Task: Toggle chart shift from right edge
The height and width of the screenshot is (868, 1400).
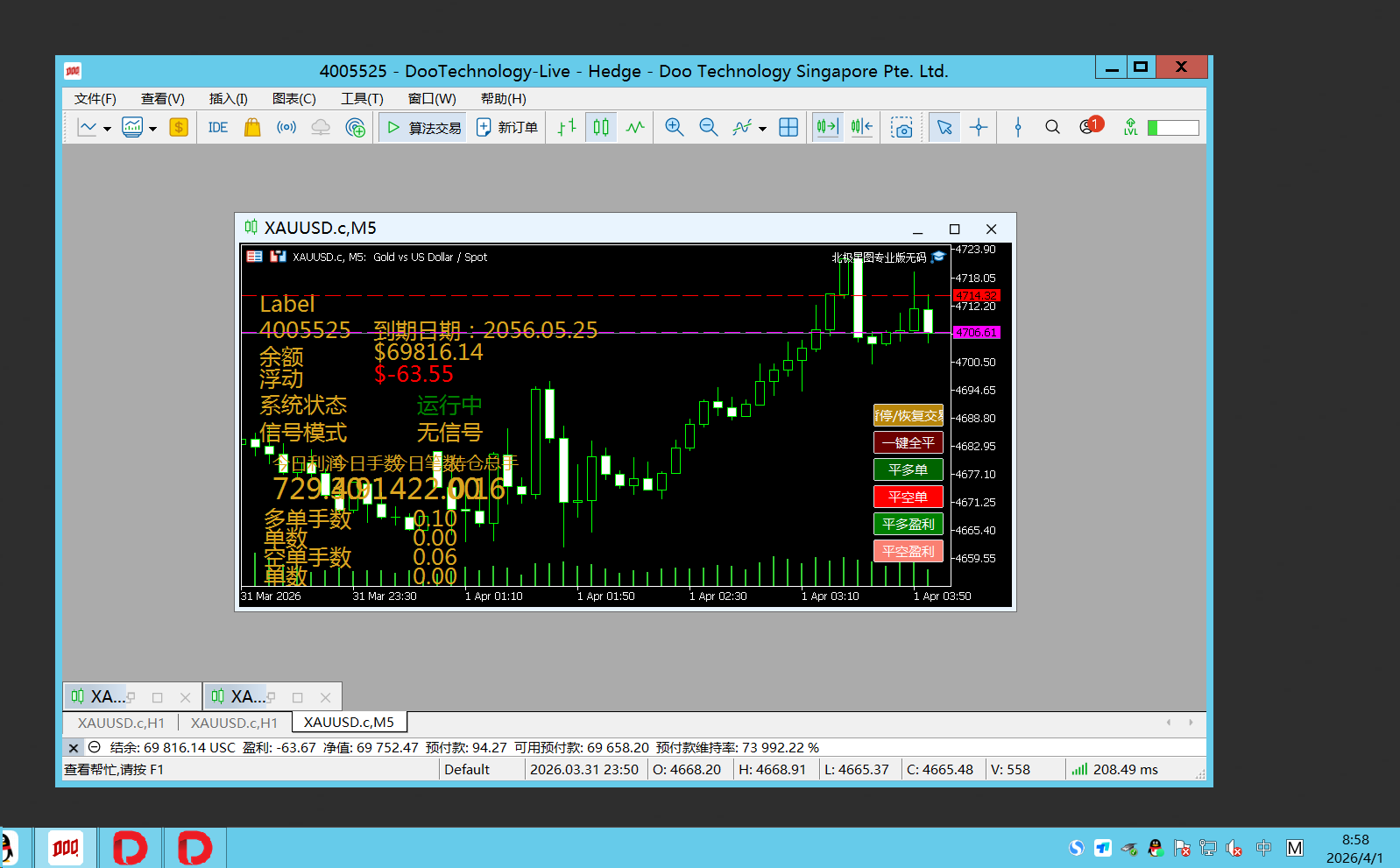Action: click(x=862, y=128)
